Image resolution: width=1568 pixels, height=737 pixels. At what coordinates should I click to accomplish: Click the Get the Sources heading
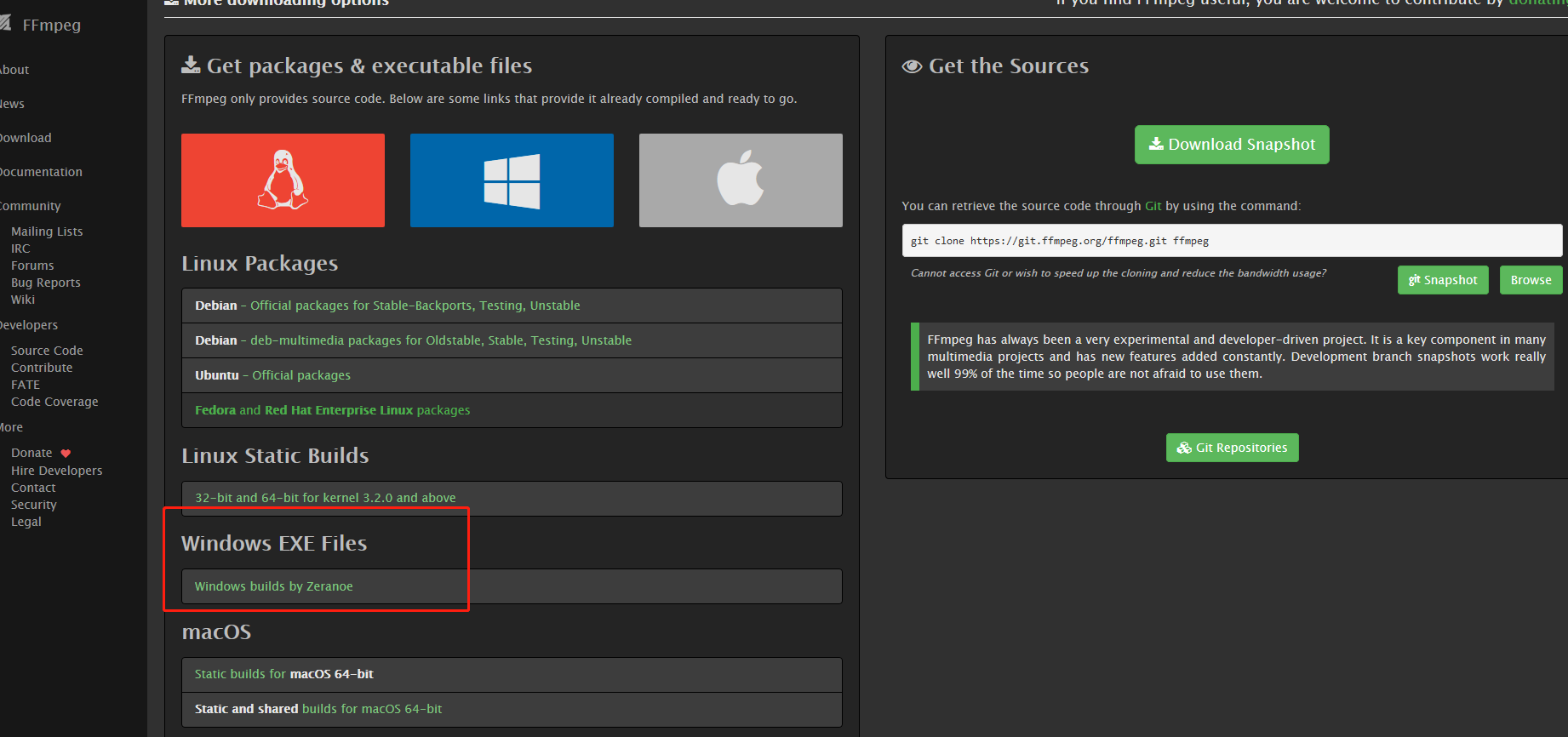(x=1009, y=66)
